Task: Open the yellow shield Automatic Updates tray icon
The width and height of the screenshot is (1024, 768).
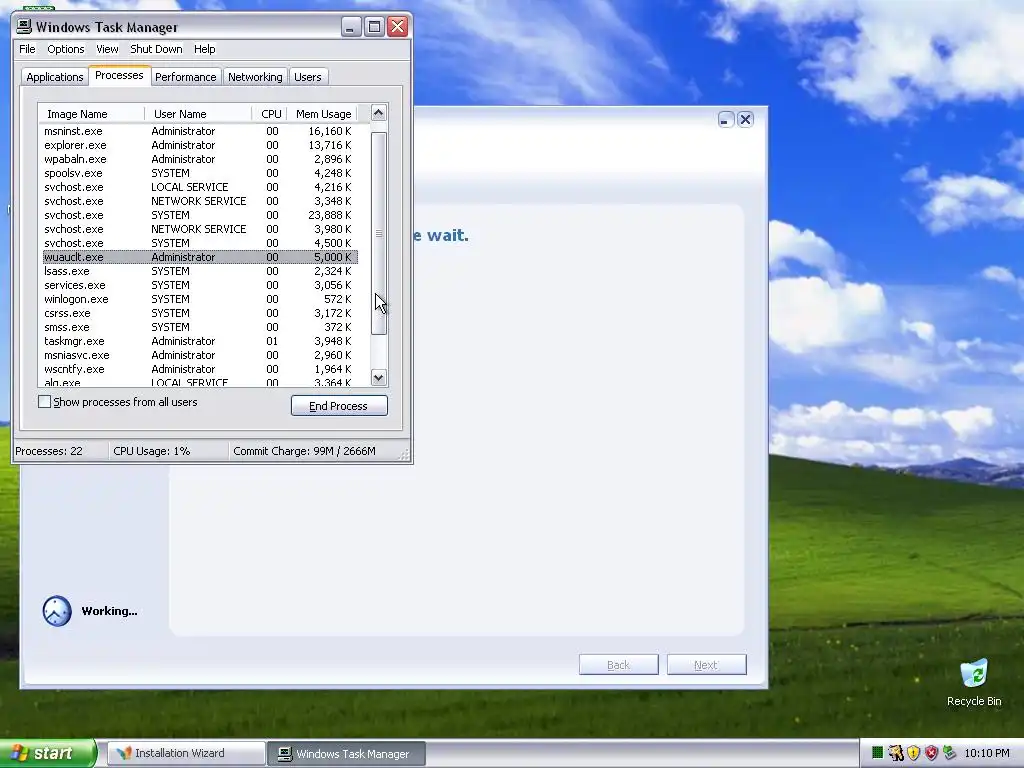Action: 913,753
